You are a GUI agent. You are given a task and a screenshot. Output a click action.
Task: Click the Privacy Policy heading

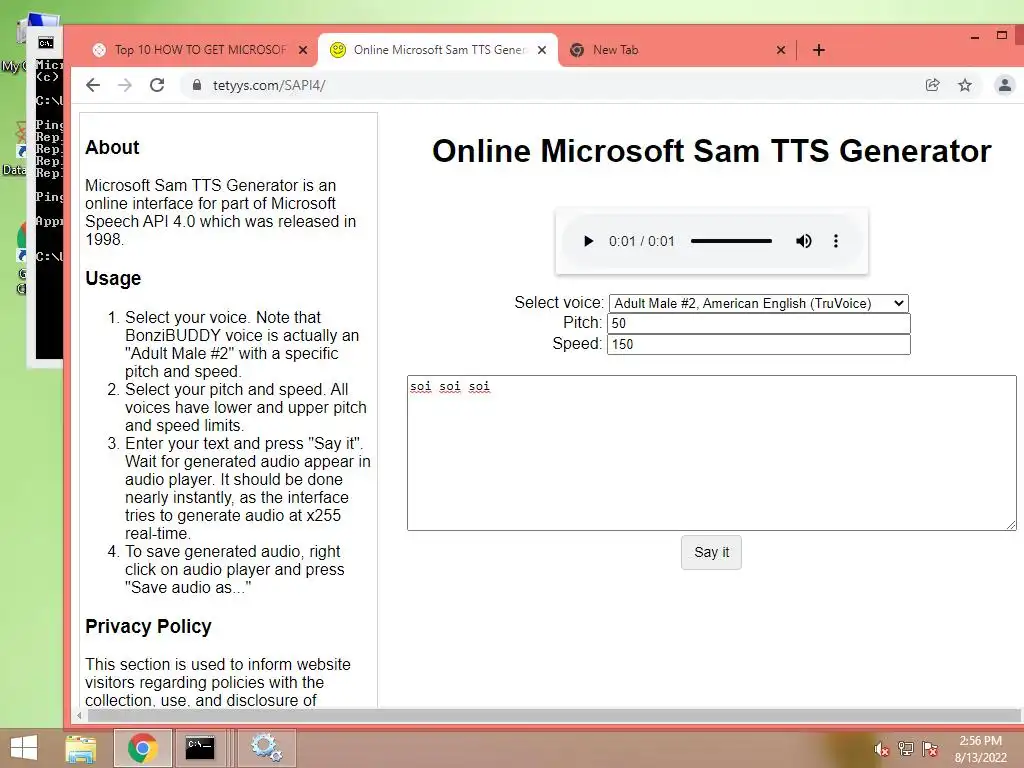pyautogui.click(x=148, y=626)
